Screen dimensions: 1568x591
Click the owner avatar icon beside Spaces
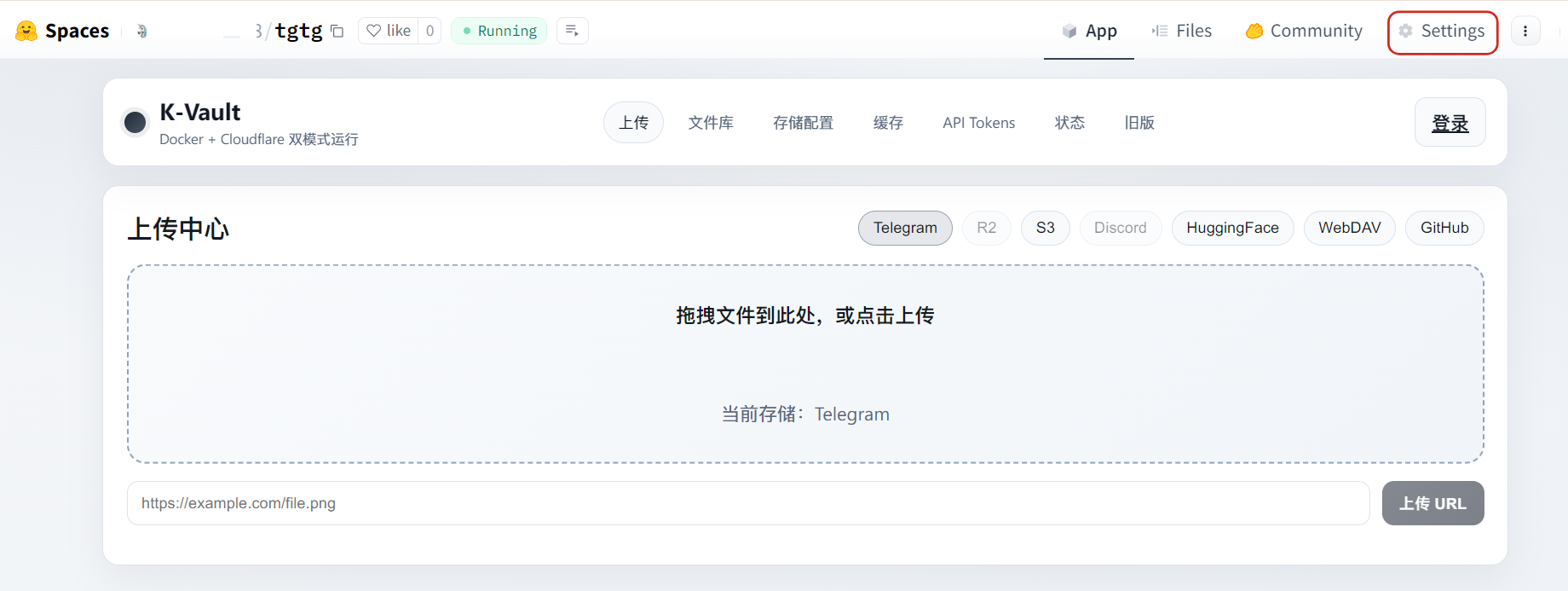point(141,31)
